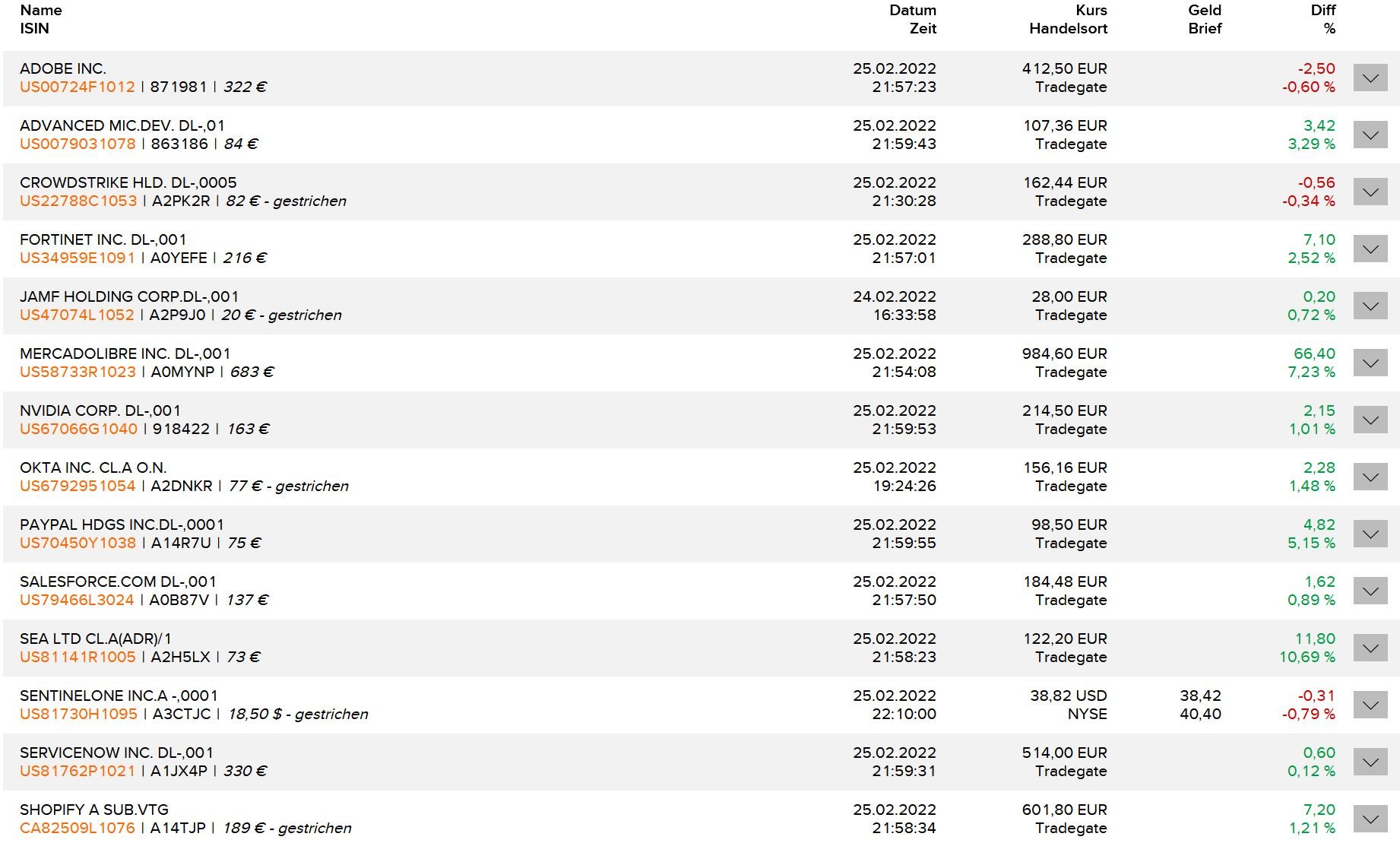Expand details for NVIDIA CORP. row
Viewport: 1400px width, 843px height.
click(x=1370, y=420)
